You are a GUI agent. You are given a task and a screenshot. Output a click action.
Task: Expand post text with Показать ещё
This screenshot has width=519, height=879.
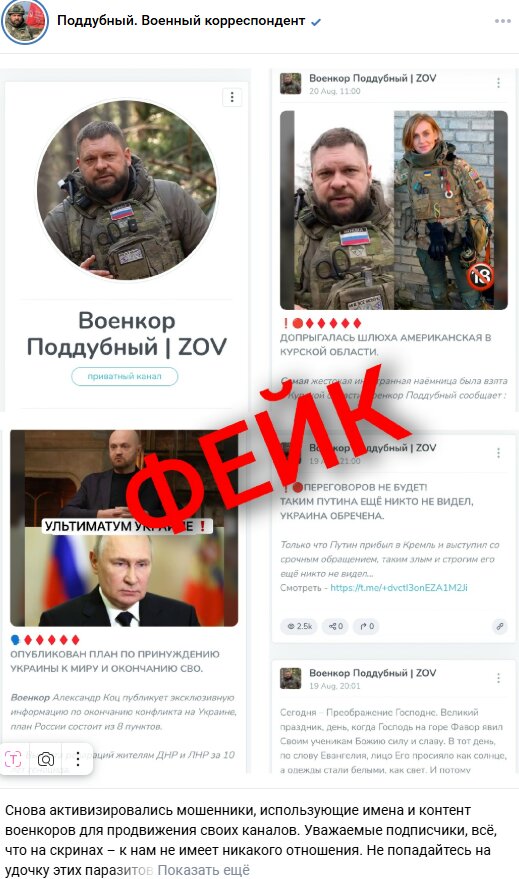tap(203, 870)
